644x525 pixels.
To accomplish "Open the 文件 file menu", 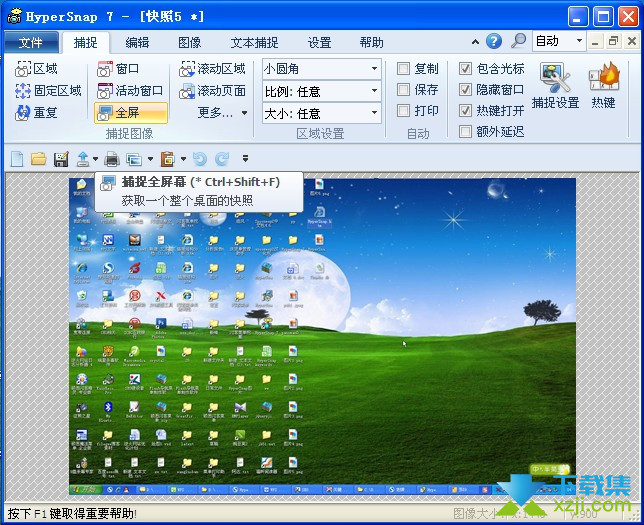I will (31, 42).
